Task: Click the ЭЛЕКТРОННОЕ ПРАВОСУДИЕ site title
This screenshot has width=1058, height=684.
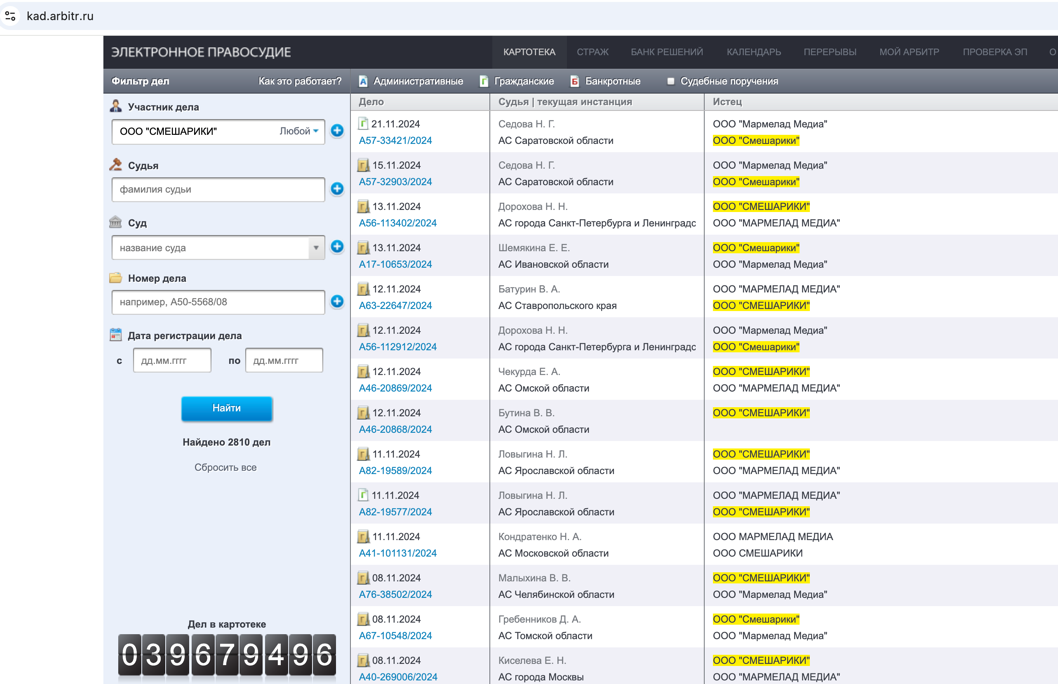Action: coord(201,52)
